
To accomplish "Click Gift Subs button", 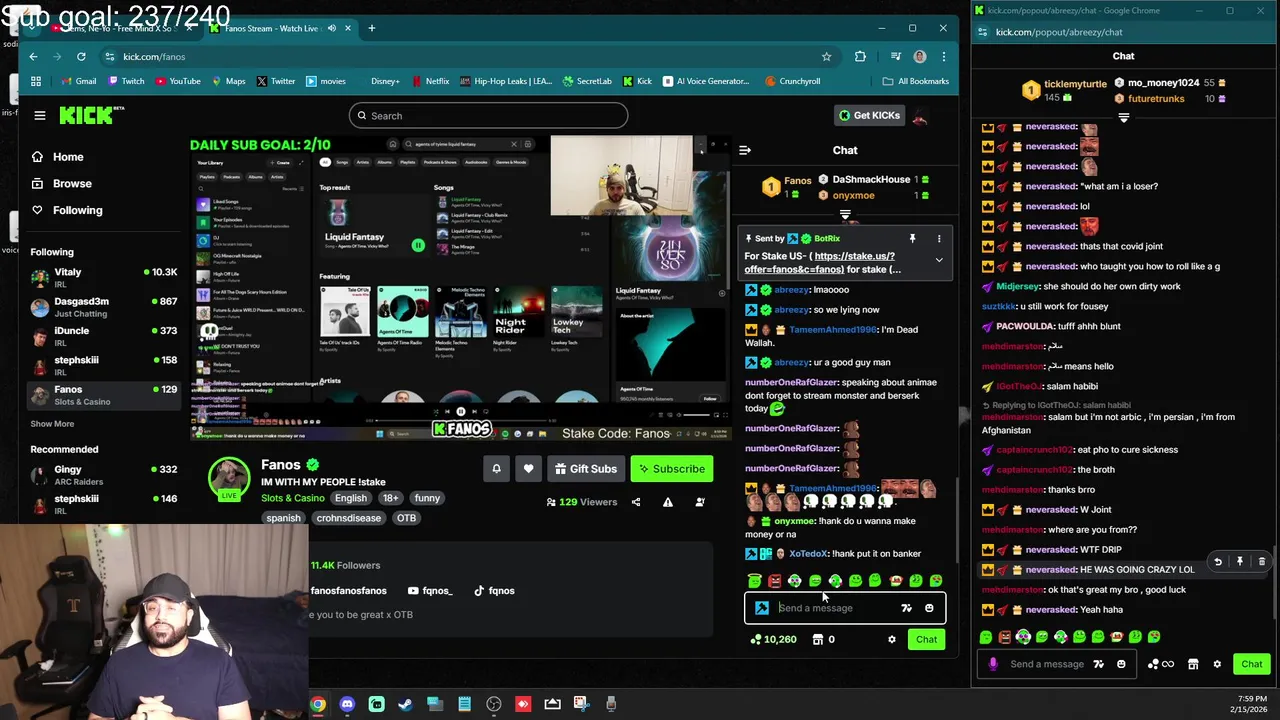I will 585,469.
